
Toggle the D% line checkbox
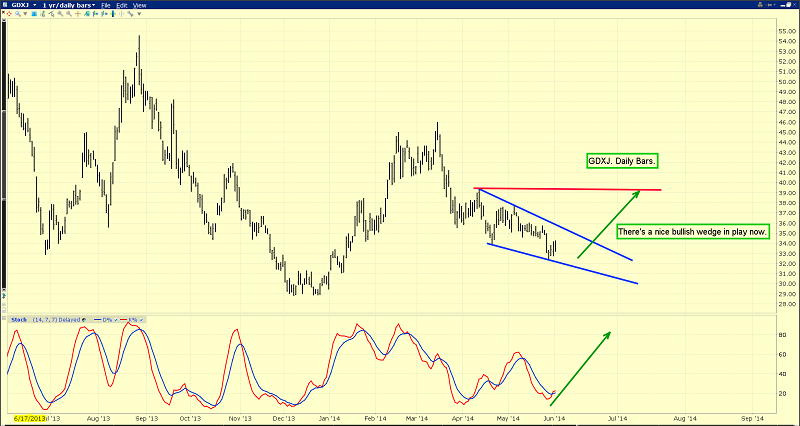point(116,320)
